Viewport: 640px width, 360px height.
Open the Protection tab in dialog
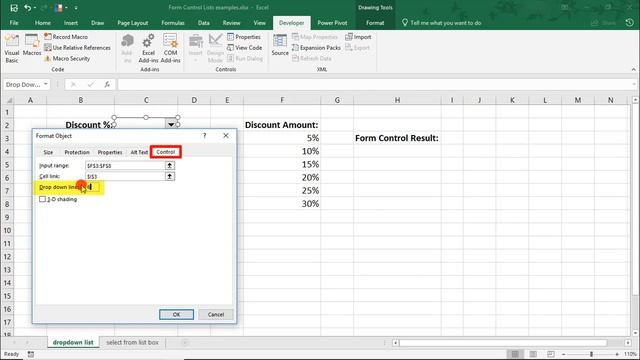pos(77,152)
